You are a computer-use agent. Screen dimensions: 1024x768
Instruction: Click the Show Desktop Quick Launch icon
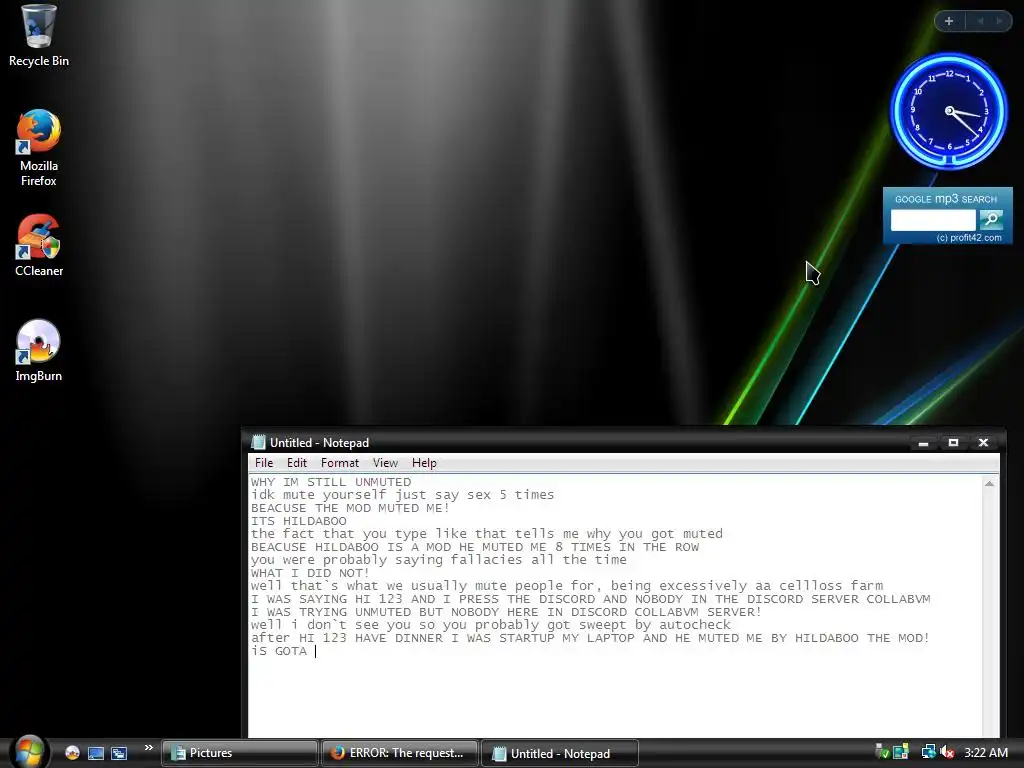click(95, 753)
